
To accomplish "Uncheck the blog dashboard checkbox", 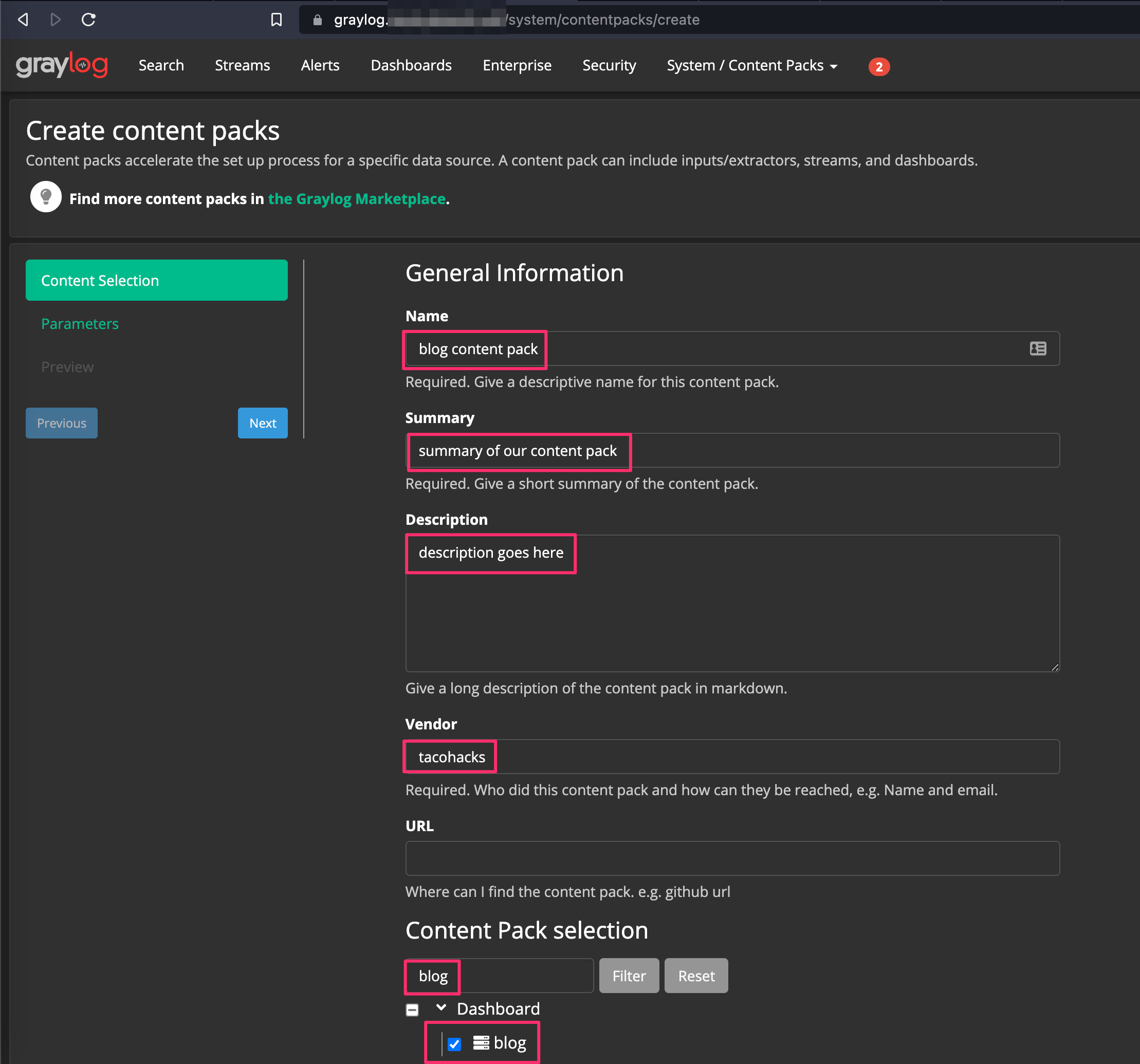I will click(x=454, y=1043).
